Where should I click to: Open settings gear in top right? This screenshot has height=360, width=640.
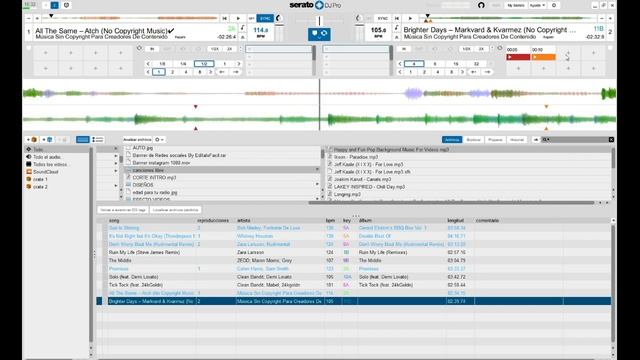[x=554, y=5]
